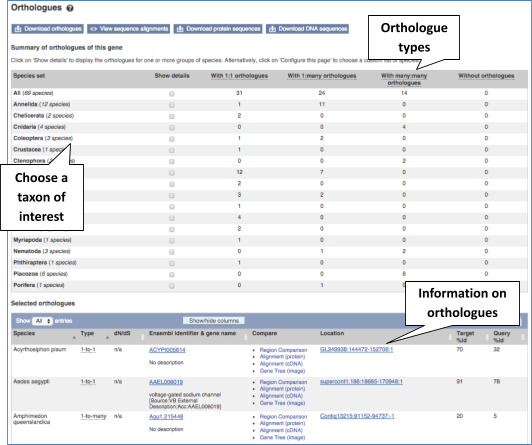Open the Orthologues help question-mark icon

tap(70, 8)
